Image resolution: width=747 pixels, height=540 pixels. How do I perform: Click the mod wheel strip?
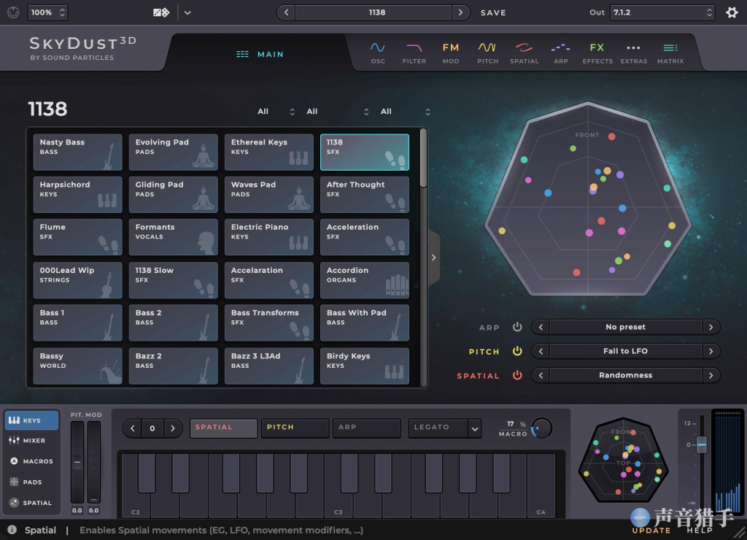click(94, 462)
